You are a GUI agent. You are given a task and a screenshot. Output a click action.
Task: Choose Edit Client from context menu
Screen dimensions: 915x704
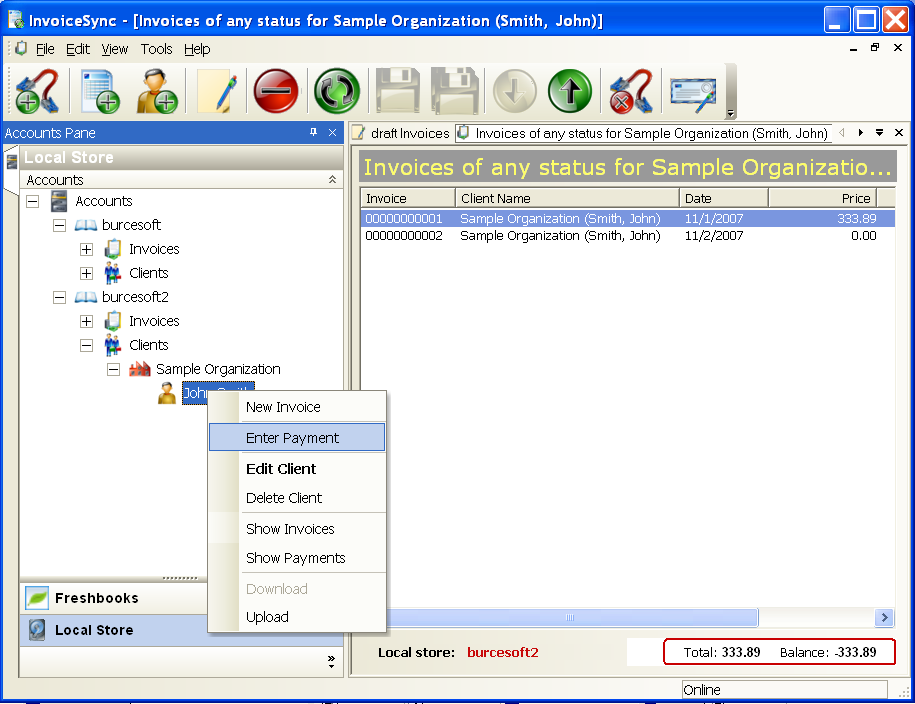[297, 469]
